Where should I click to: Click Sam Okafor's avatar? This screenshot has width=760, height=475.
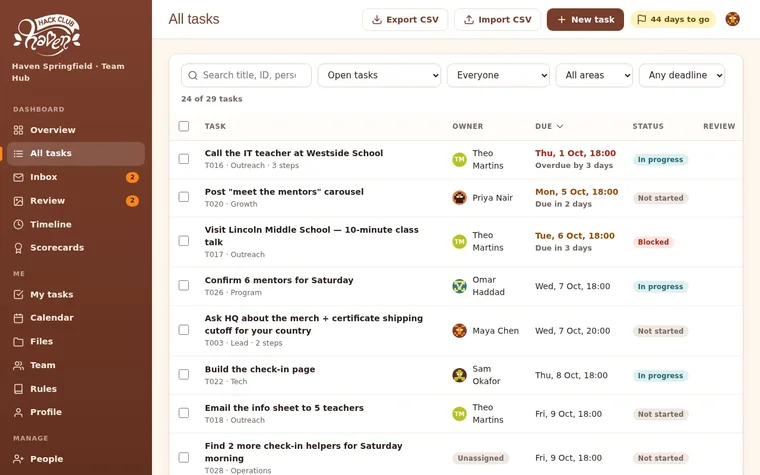[459, 375]
